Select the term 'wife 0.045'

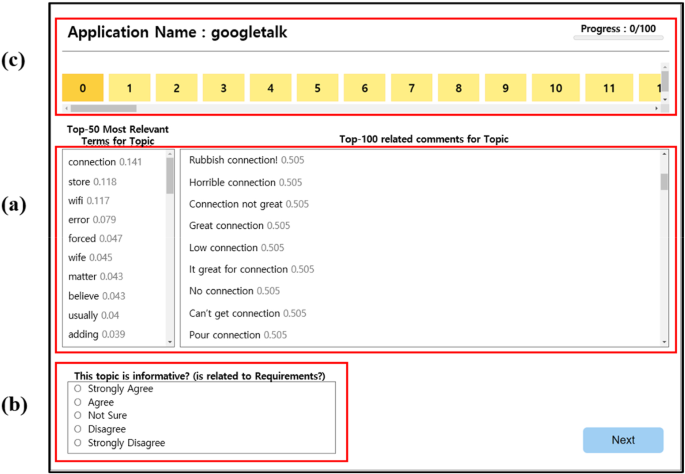point(90,258)
